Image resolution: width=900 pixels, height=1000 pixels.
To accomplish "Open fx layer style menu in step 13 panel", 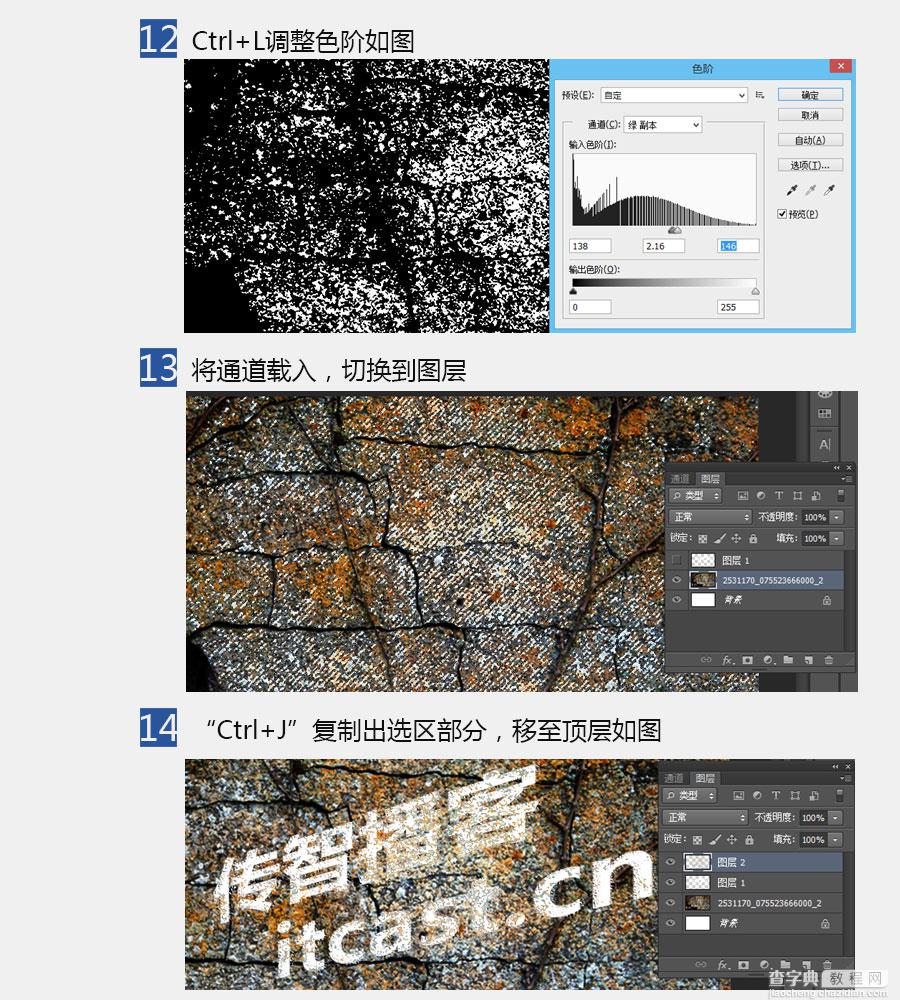I will pos(727,660).
